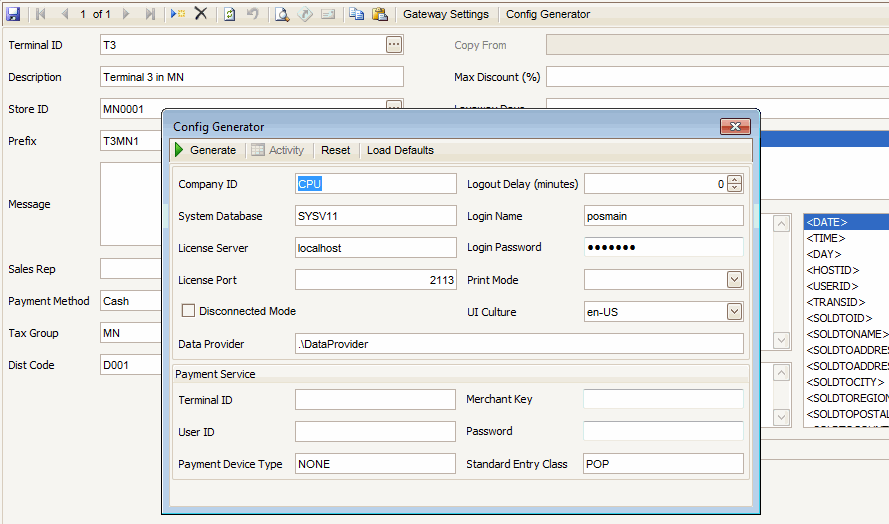Click the Save disk icon in toolbar
889x524 pixels.
click(13, 14)
